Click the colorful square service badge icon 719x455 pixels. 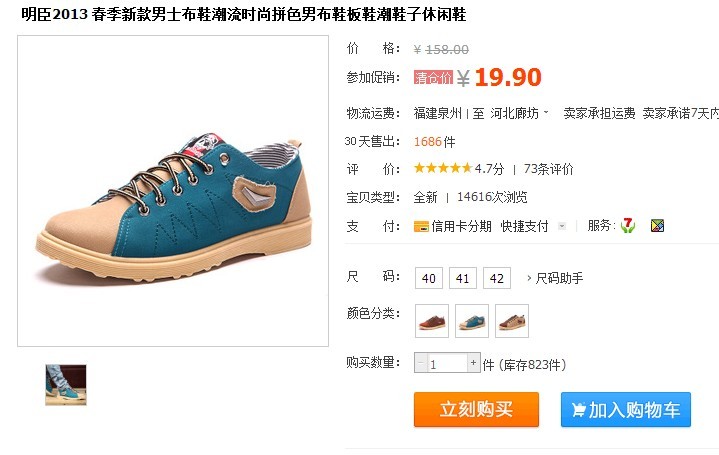(657, 225)
